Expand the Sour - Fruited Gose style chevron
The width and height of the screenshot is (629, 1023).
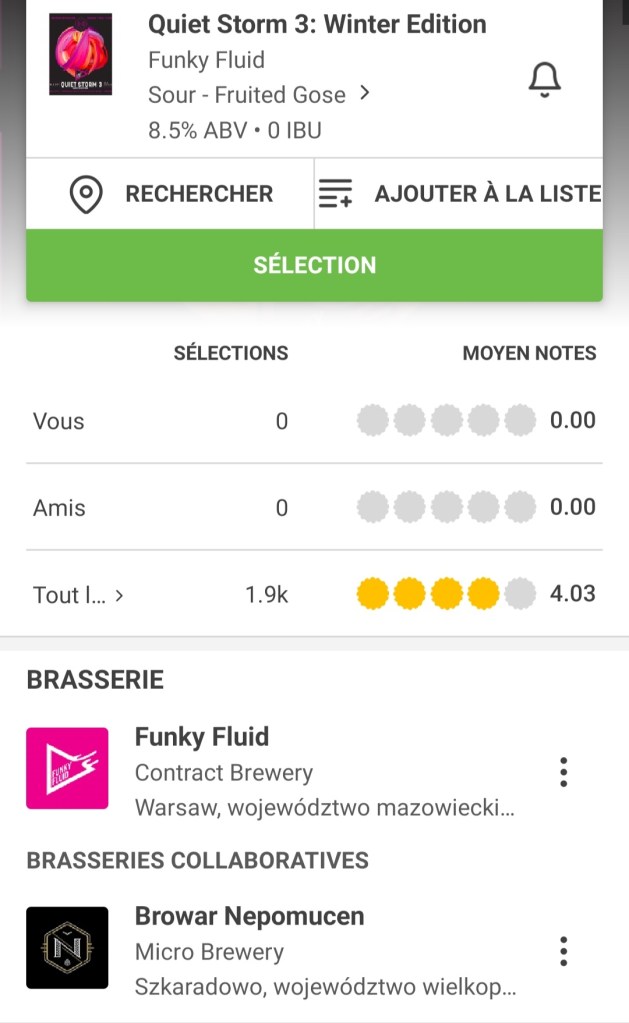(365, 93)
